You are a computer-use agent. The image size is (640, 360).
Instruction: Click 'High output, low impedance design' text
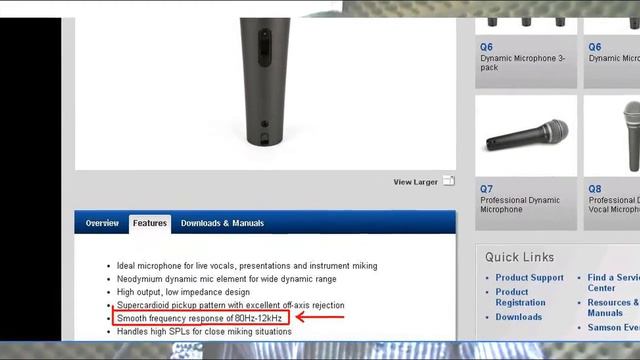click(183, 292)
